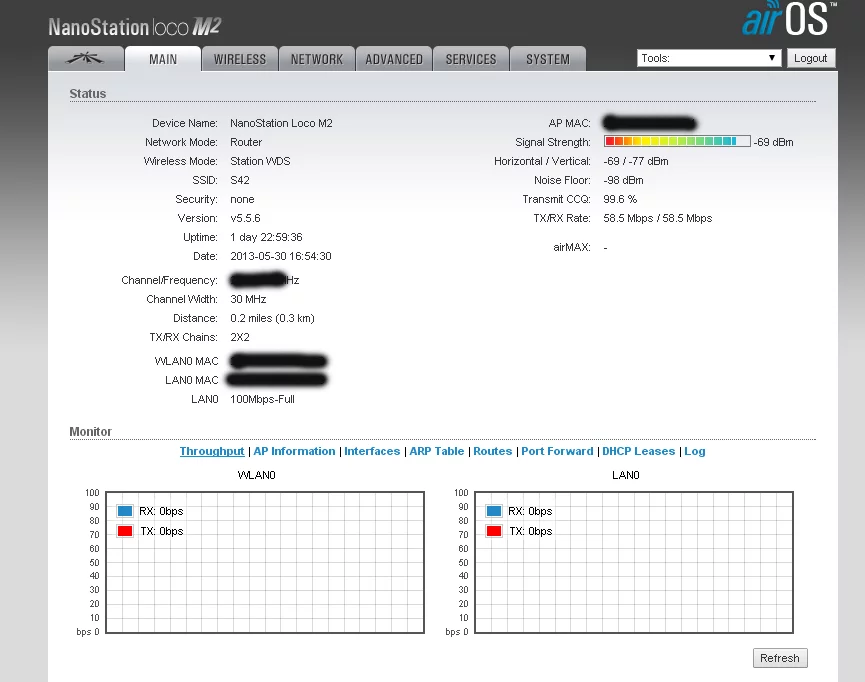The image size is (865, 682).
Task: Show the Throughput monitor
Action: point(212,451)
